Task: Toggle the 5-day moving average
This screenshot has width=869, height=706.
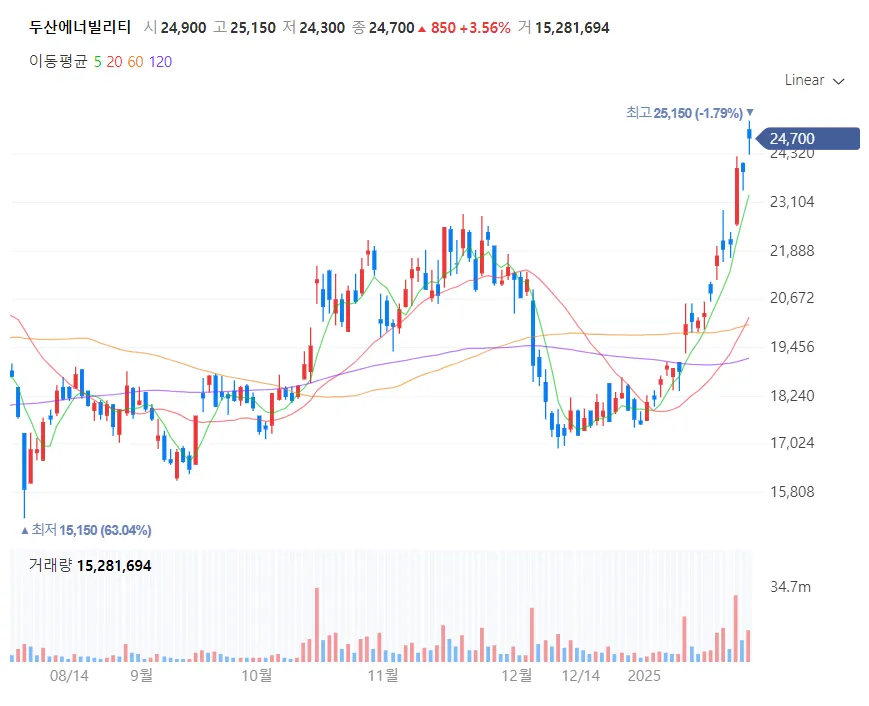Action: point(98,62)
